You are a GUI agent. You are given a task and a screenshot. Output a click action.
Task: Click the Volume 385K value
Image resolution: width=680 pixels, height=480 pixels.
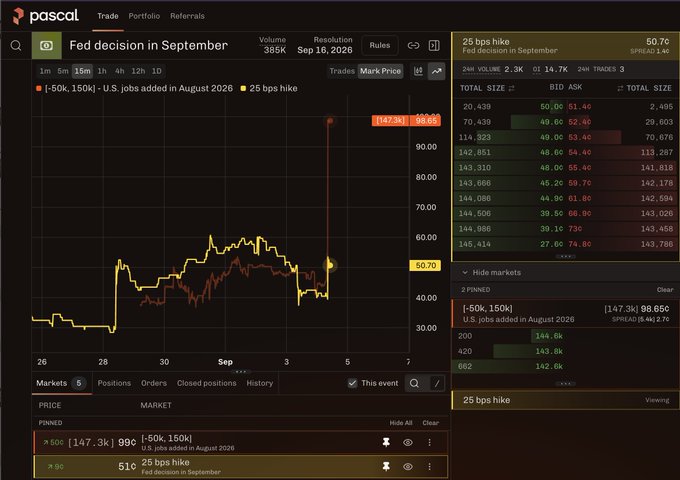[275, 50]
